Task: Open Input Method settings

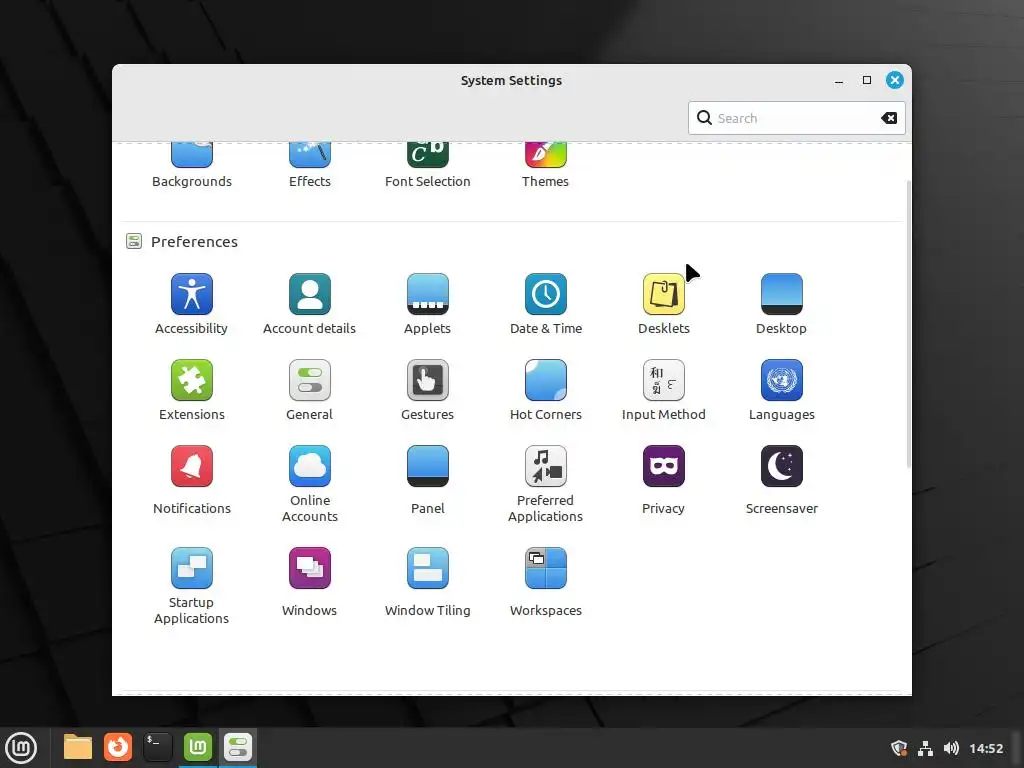Action: [664, 391]
